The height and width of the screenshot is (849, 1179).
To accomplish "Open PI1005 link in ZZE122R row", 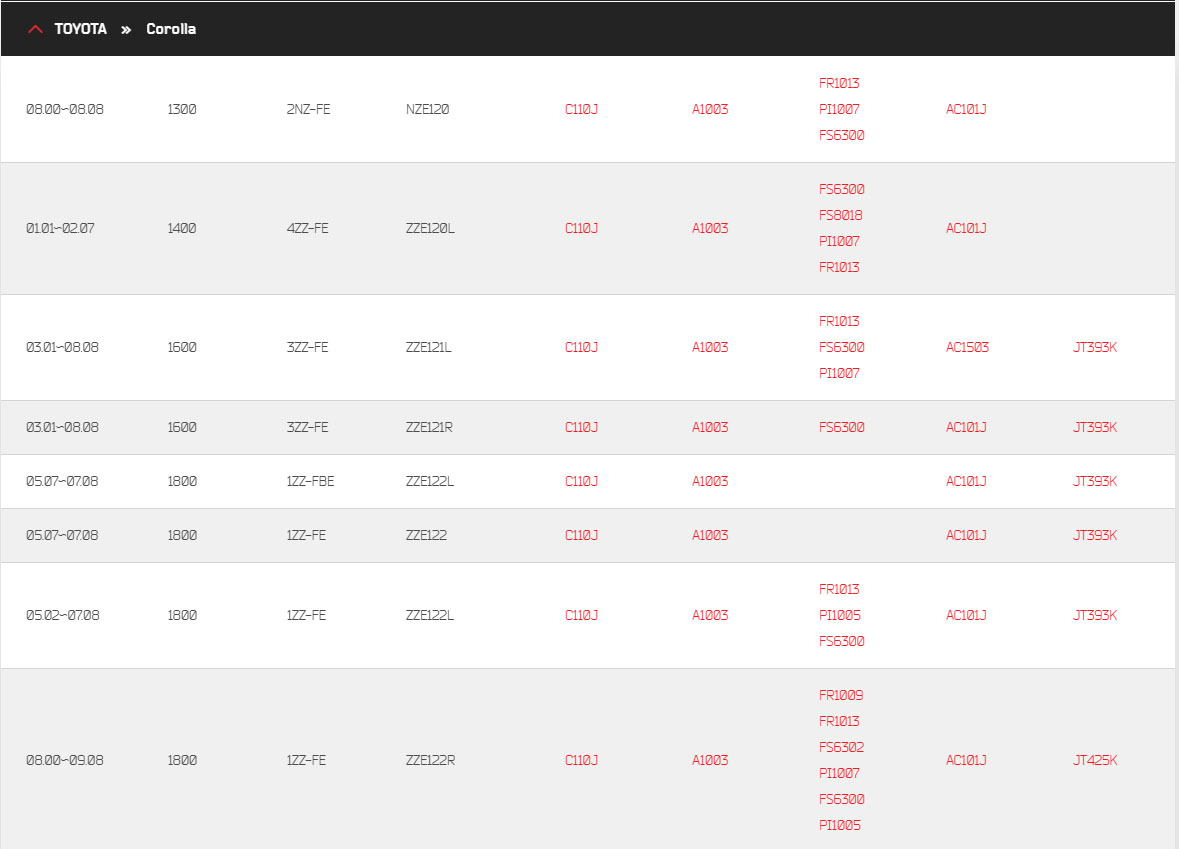I will tap(840, 826).
